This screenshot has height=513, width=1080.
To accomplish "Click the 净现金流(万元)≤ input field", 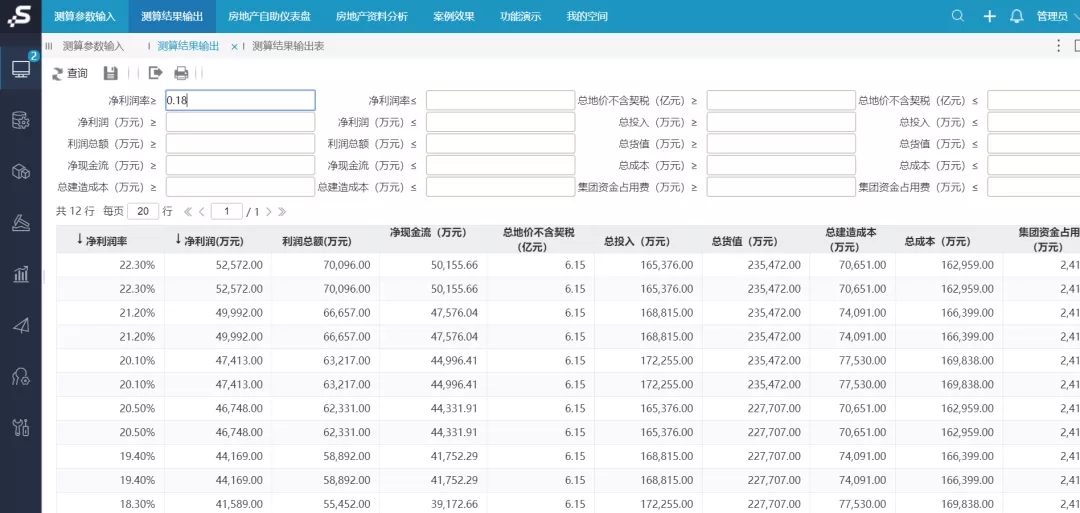I will [x=500, y=165].
